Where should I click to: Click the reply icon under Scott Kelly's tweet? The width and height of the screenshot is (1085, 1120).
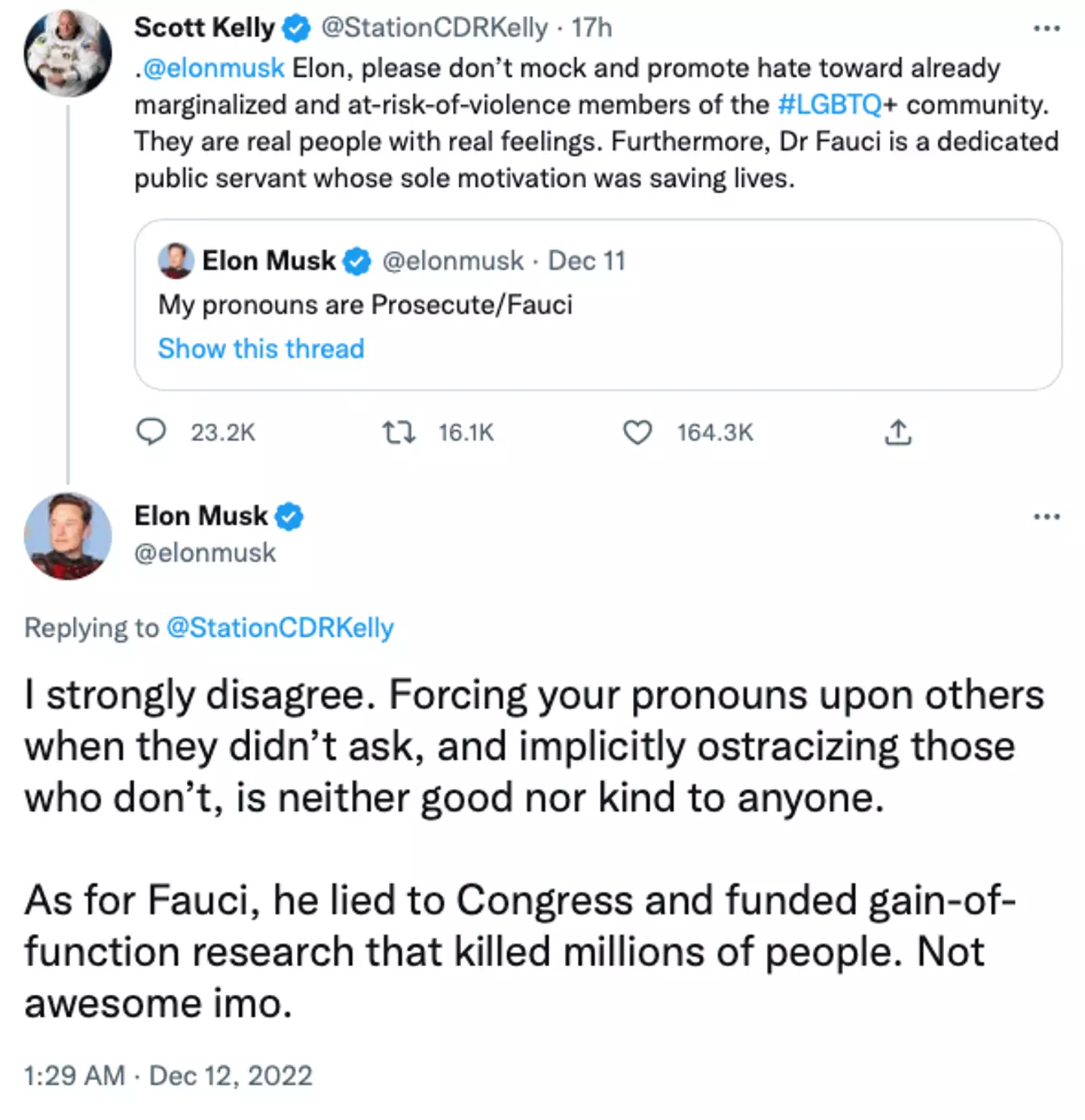click(151, 432)
